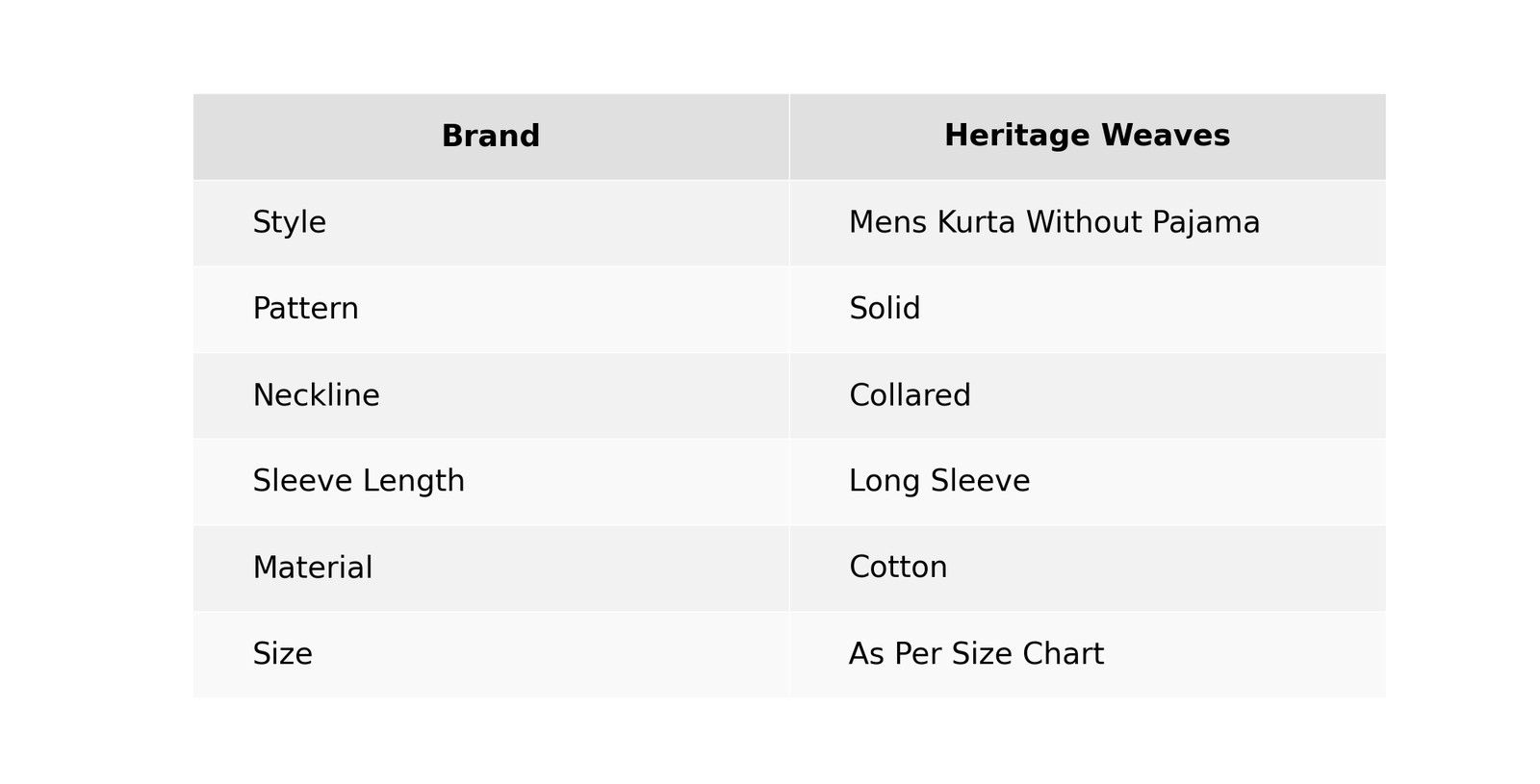Select the Collared neckline value

(x=910, y=395)
